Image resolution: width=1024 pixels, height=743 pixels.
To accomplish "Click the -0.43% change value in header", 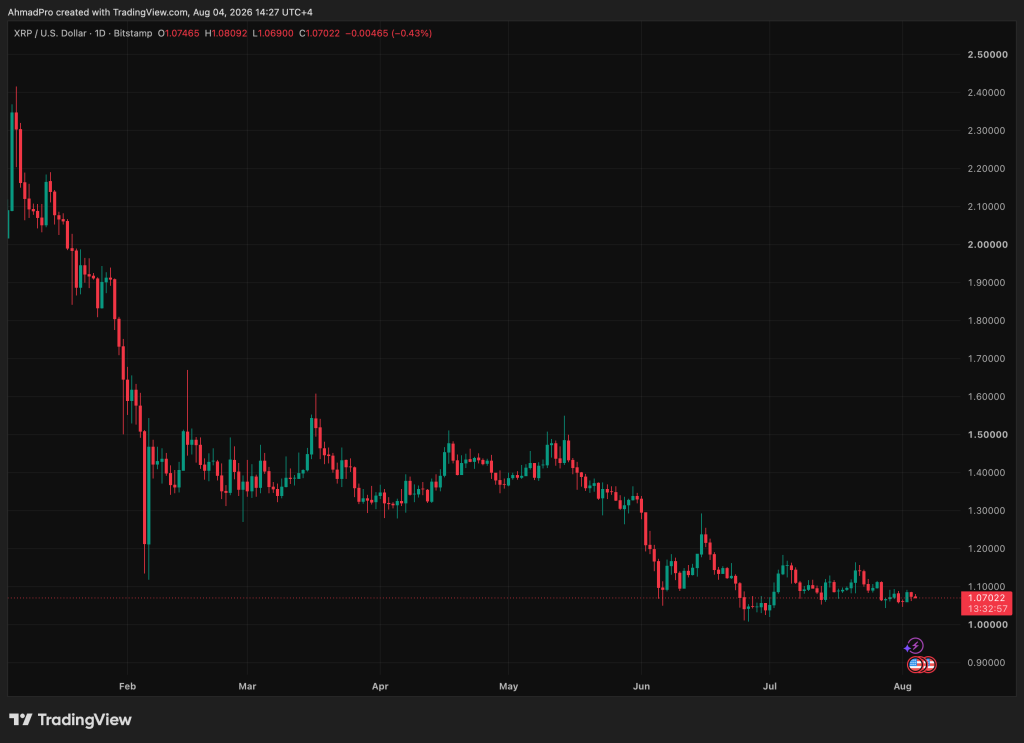I will tap(411, 33).
